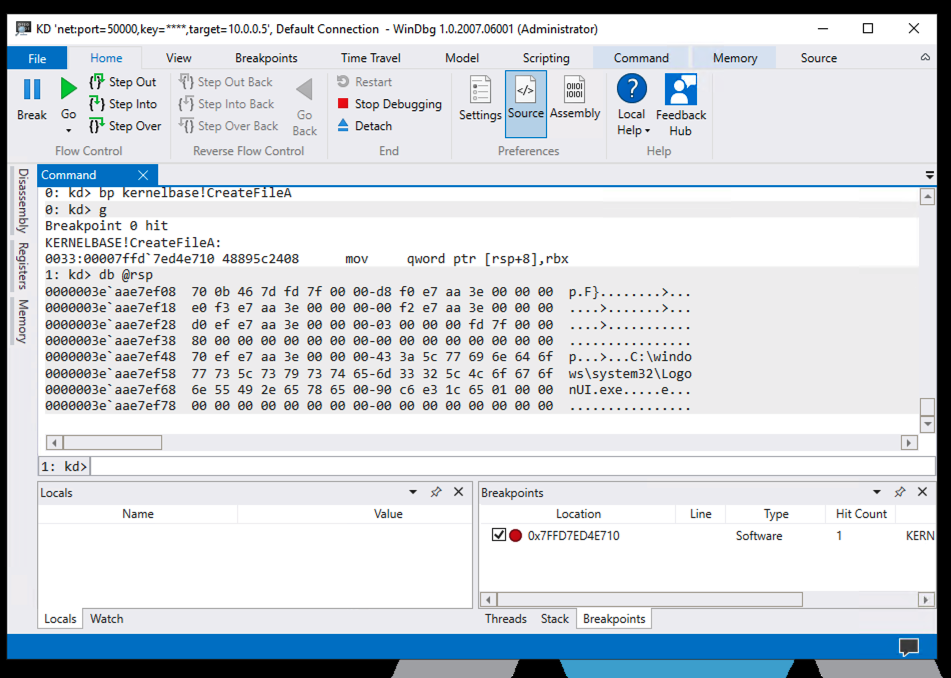The height and width of the screenshot is (678, 951).
Task: Open the Settings preferences icon
Action: click(480, 90)
